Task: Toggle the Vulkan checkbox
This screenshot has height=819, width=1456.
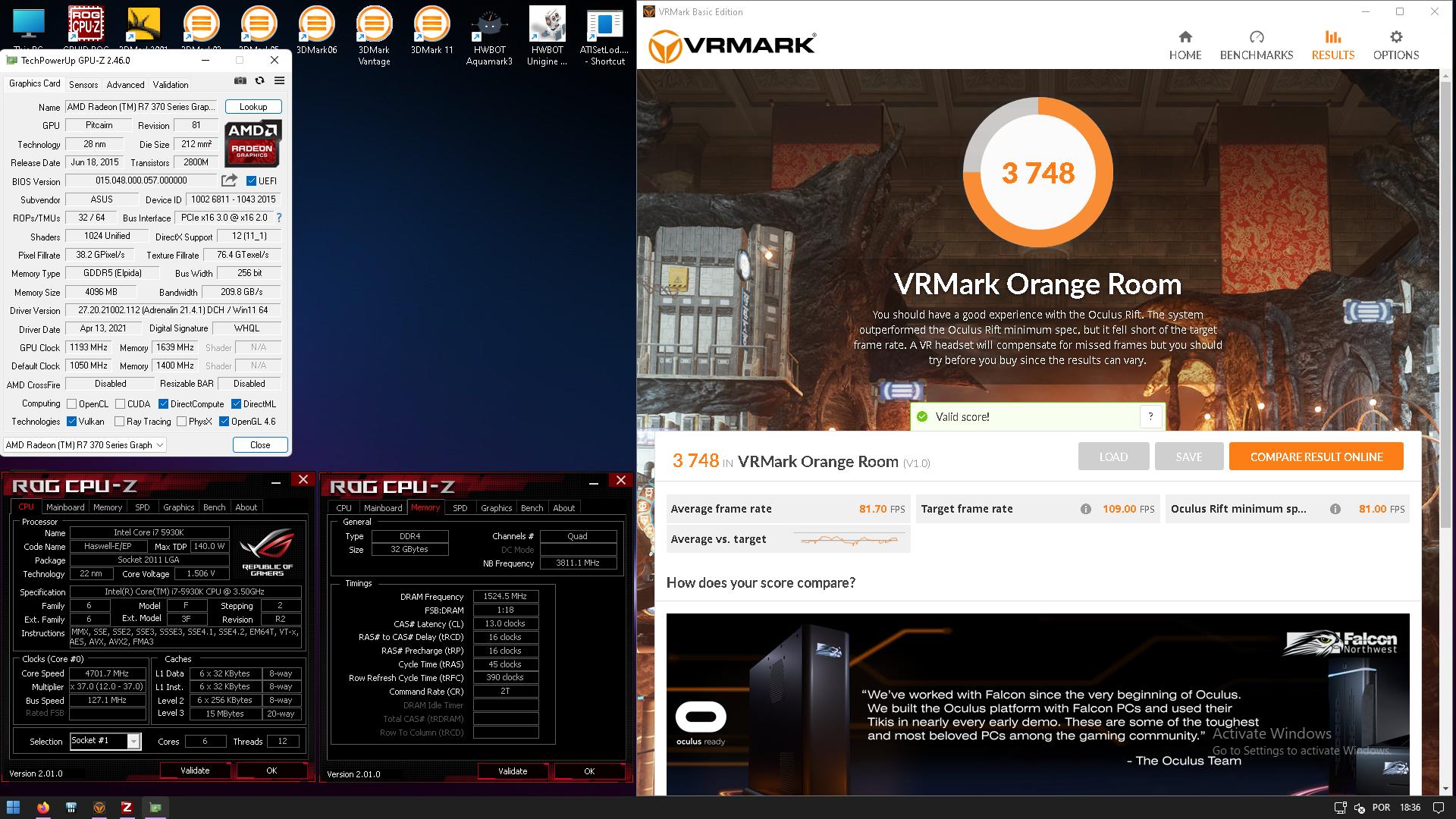Action: (71, 422)
